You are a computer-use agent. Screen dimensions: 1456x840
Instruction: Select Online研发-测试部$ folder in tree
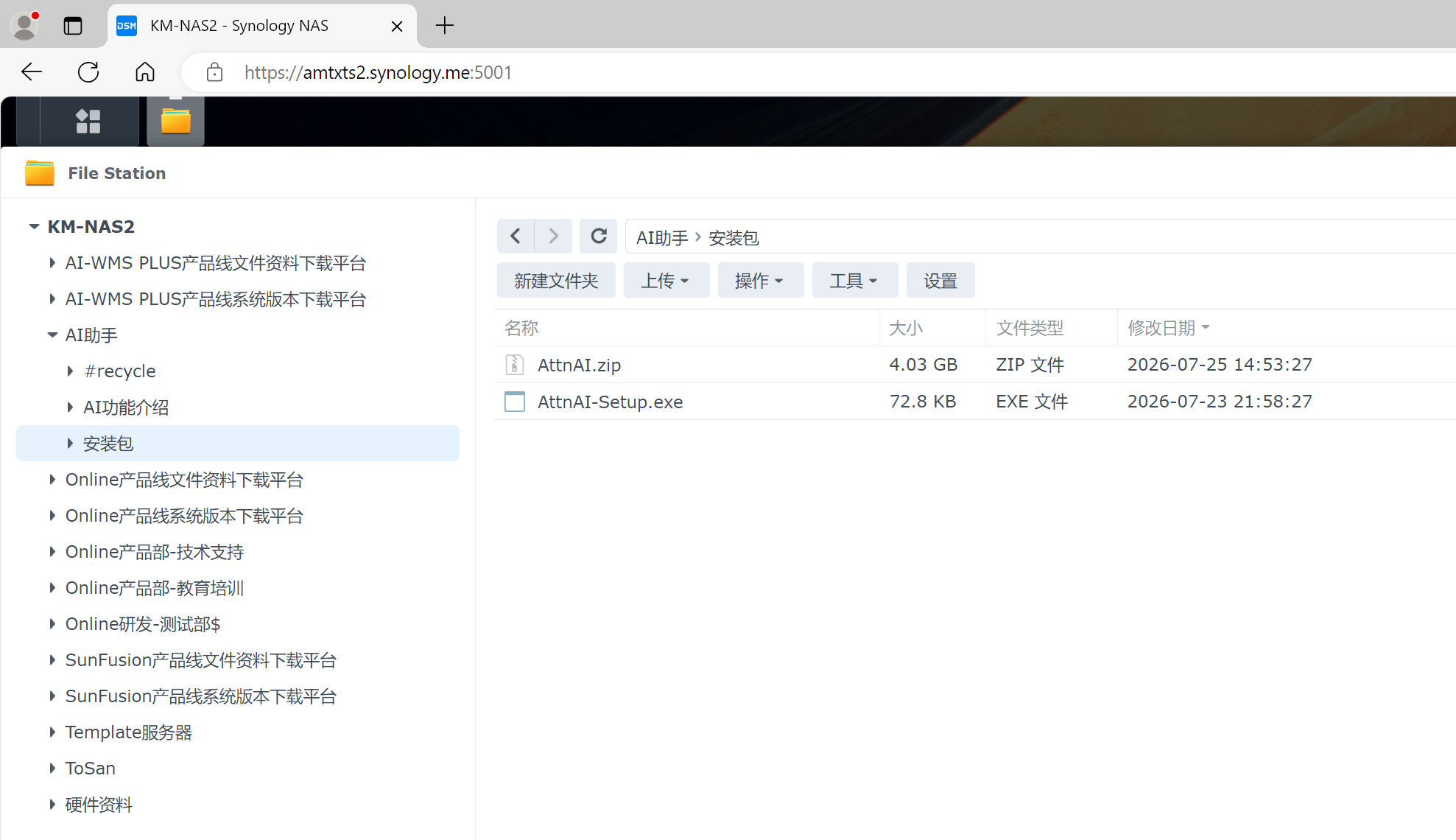[x=143, y=624]
